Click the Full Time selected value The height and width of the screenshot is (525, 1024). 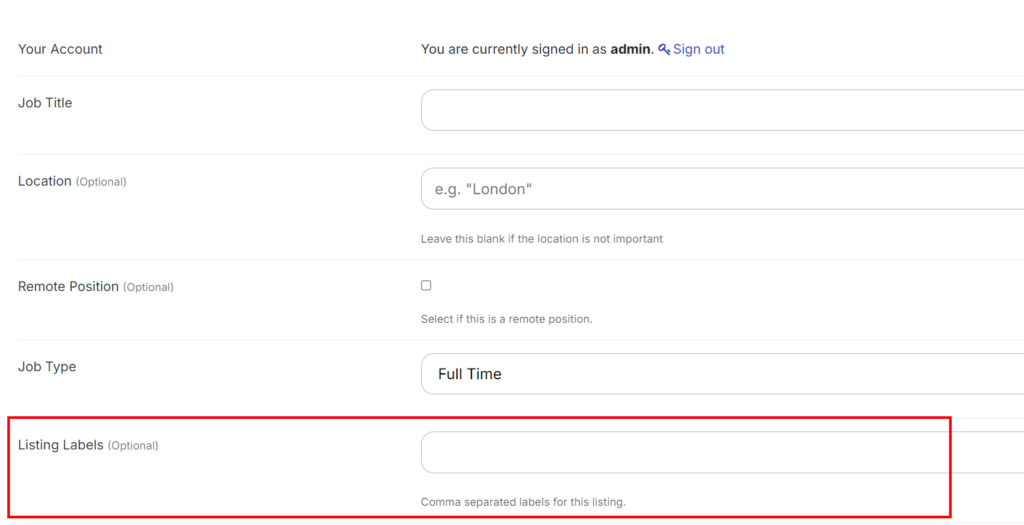[470, 374]
